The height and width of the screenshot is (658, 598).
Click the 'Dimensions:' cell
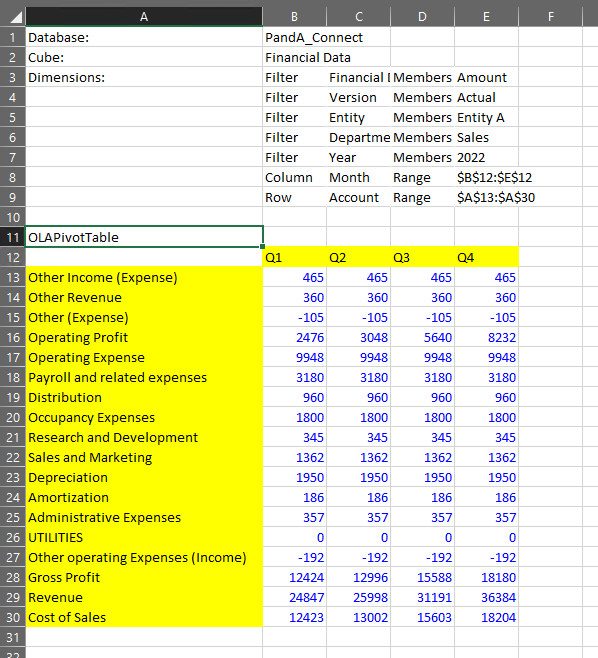144,77
